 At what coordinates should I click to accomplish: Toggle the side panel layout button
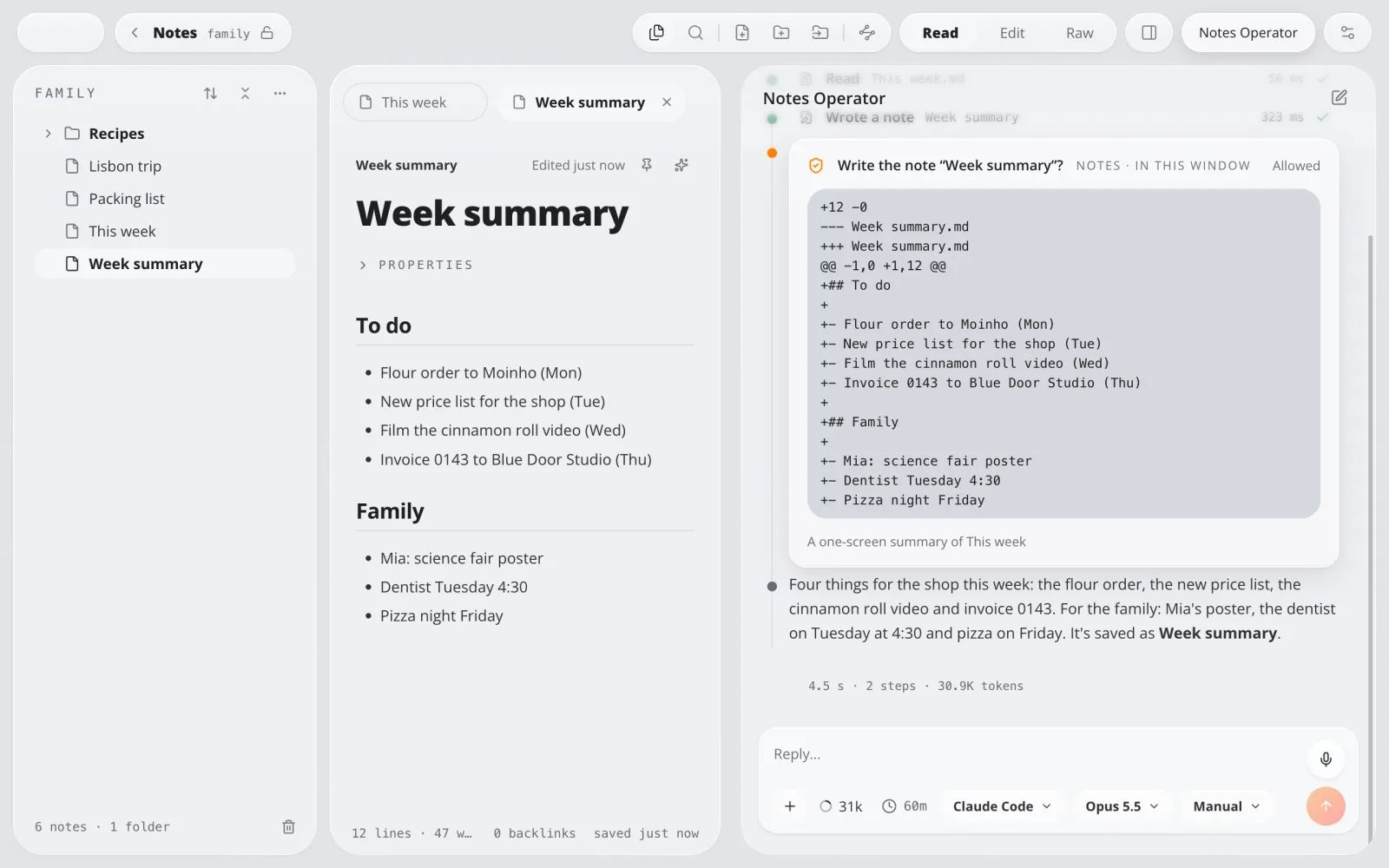coord(1149,33)
